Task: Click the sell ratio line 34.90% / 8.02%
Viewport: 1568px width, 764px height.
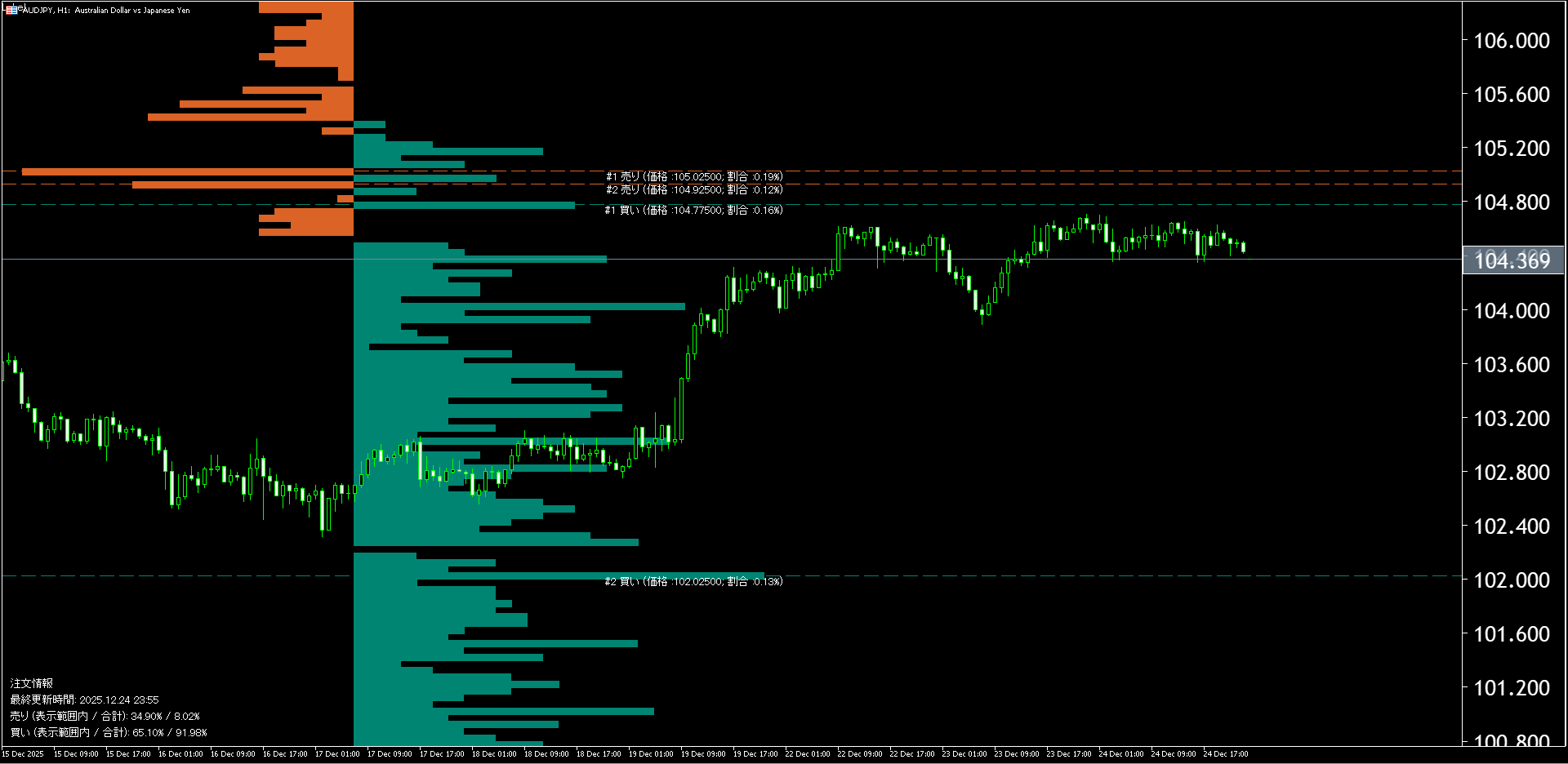Action: [x=105, y=716]
